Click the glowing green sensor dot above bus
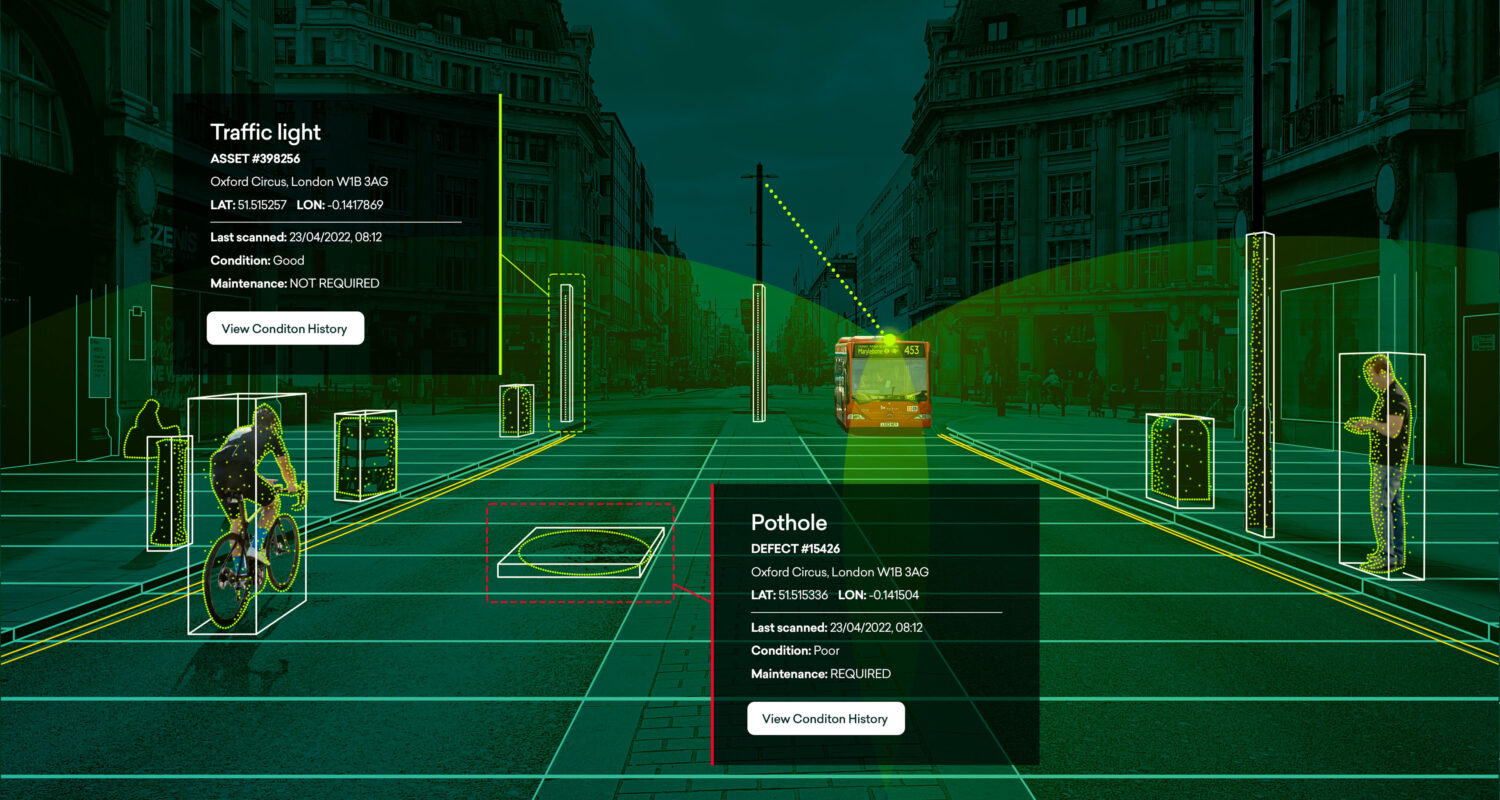1500x800 pixels. 889,340
